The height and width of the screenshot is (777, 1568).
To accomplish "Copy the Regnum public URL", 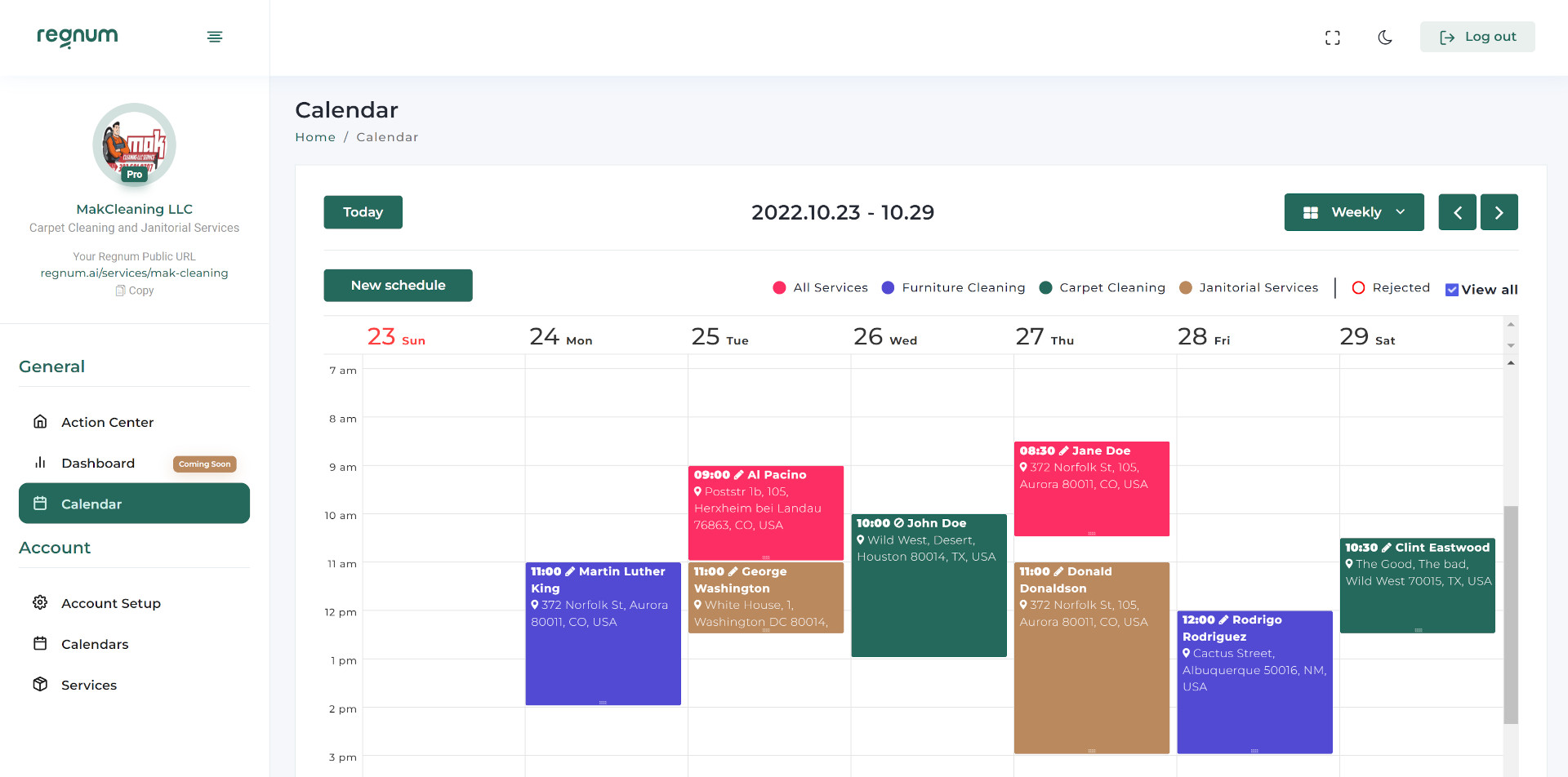I will coord(135,291).
